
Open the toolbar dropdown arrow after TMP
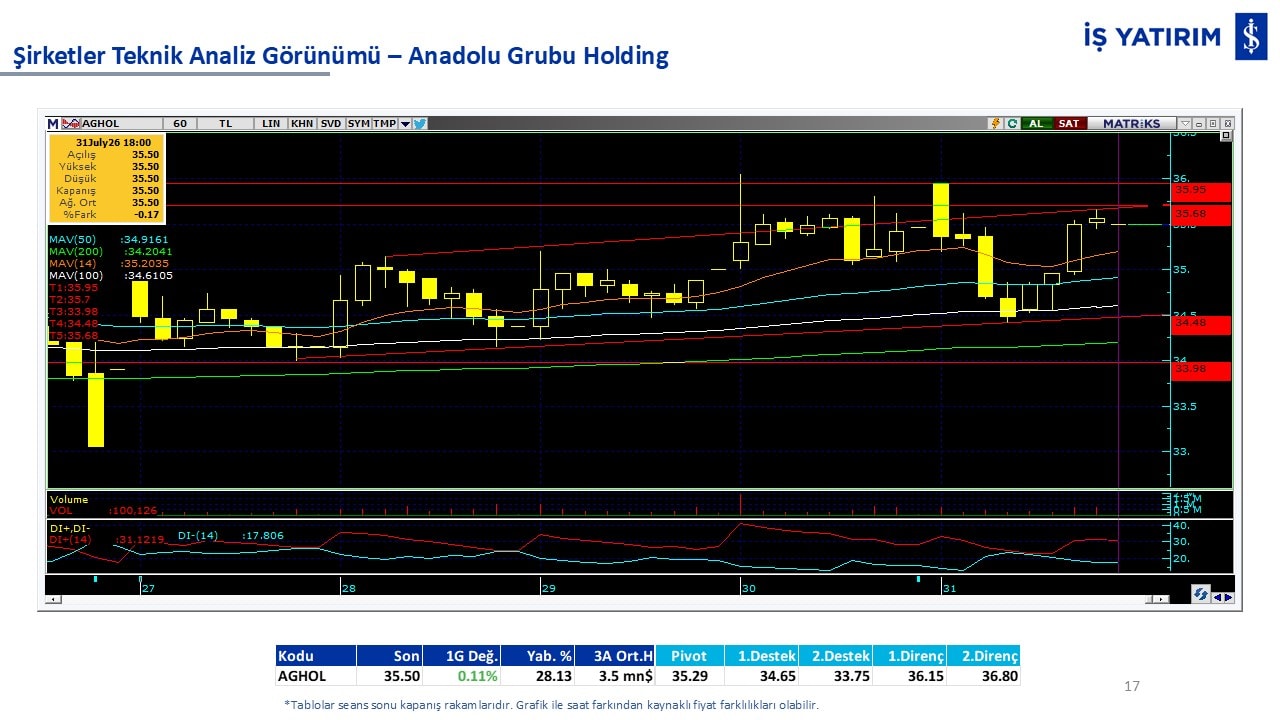(x=405, y=124)
